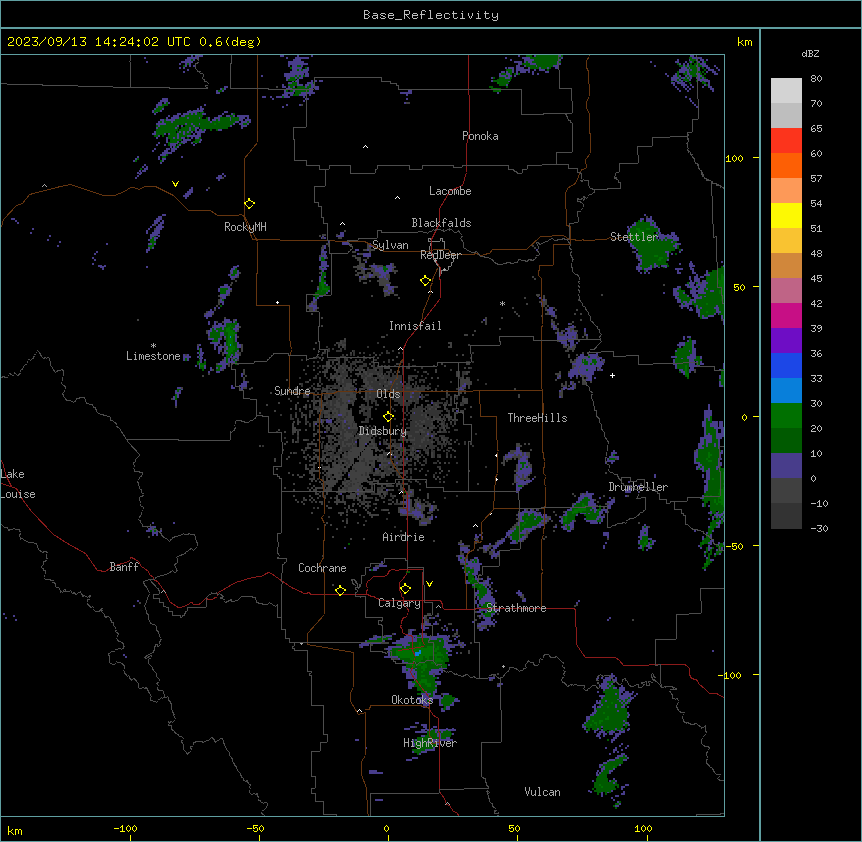Click the yellow diamond marker below Cochrane

pos(340,590)
